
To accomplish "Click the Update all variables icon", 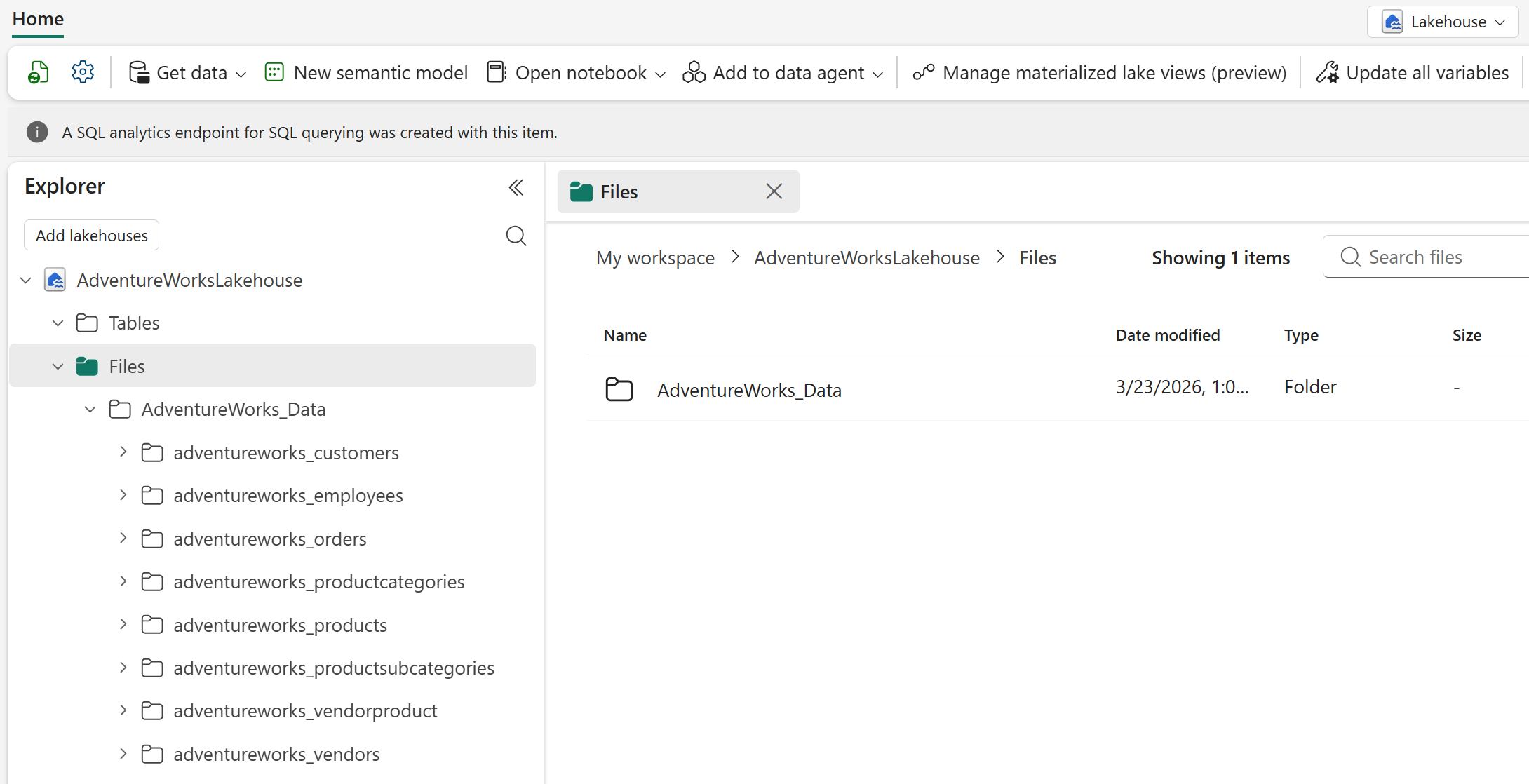I will 1327,72.
